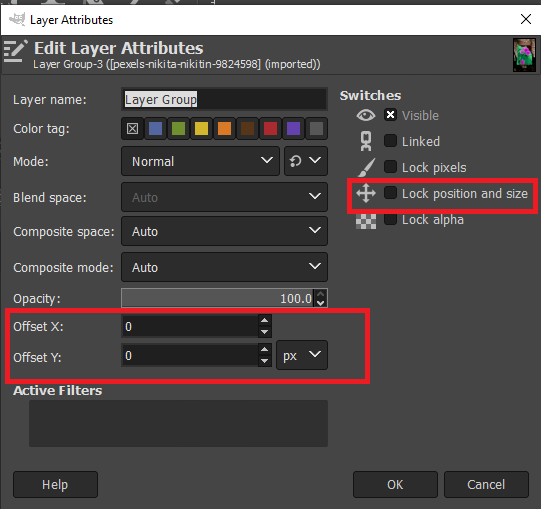Click the Layer name text field
This screenshot has height=509, width=541.
point(224,99)
